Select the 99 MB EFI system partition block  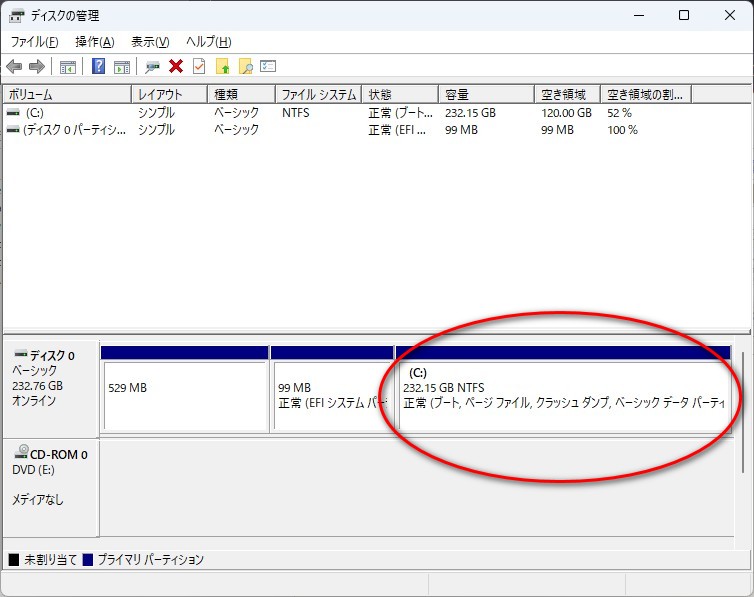click(x=332, y=388)
